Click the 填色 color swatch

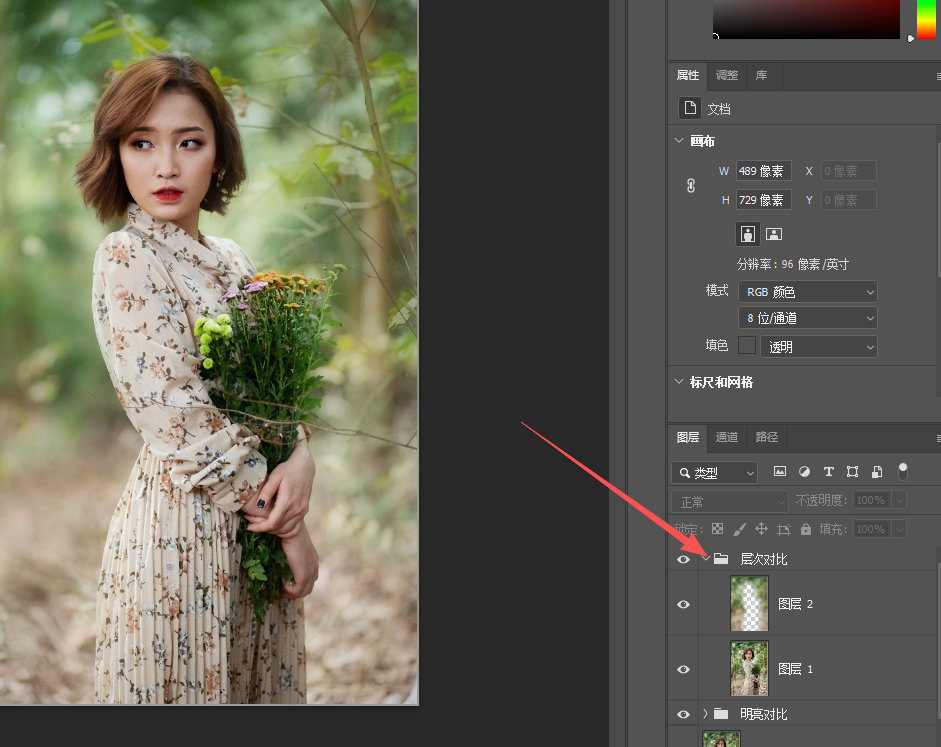(747, 346)
